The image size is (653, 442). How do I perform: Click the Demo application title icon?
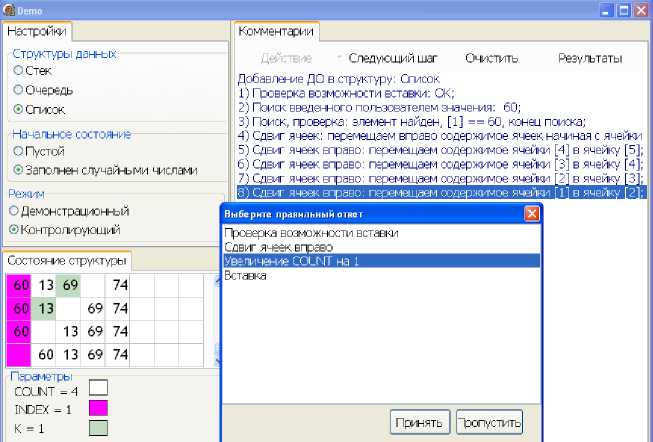9,9
